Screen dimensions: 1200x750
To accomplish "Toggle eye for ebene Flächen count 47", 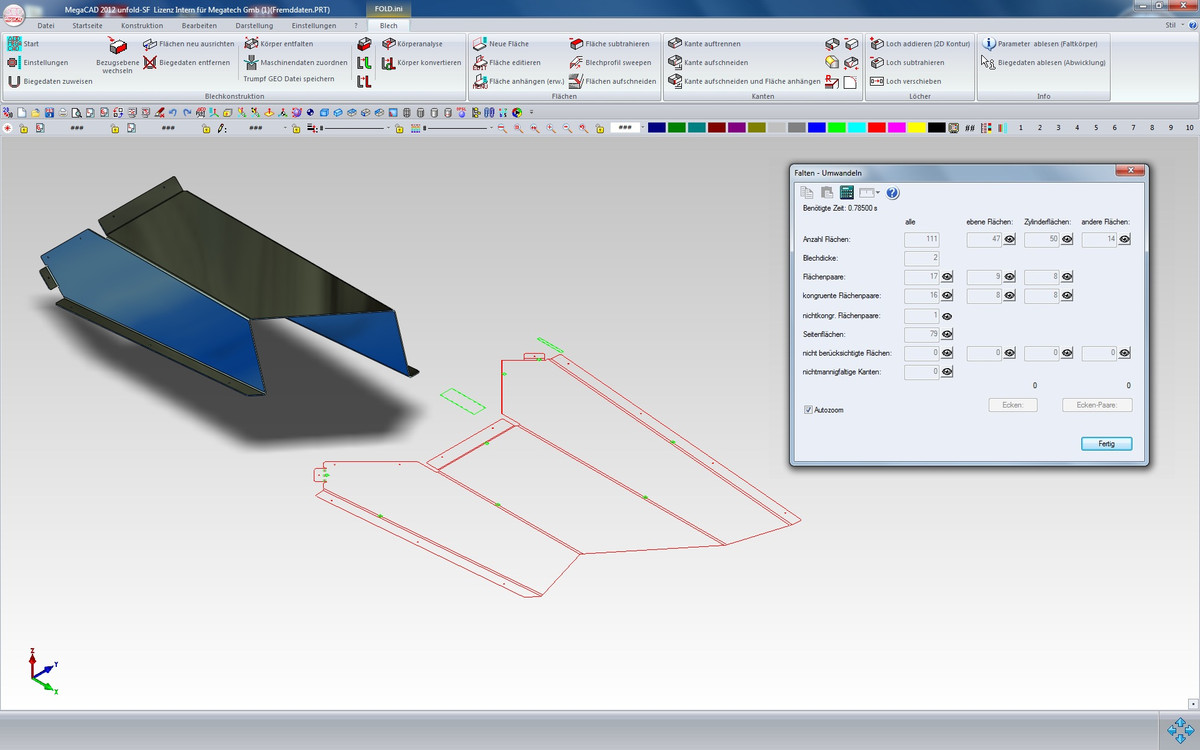I will pos(1009,240).
